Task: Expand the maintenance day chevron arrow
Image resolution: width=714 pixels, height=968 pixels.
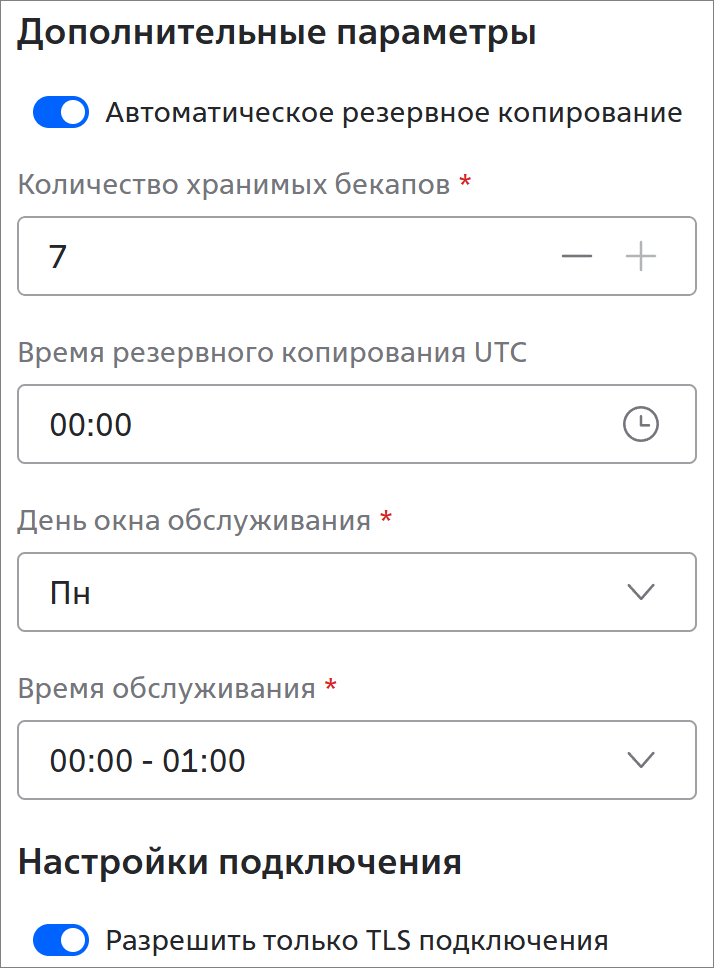Action: coord(640,592)
